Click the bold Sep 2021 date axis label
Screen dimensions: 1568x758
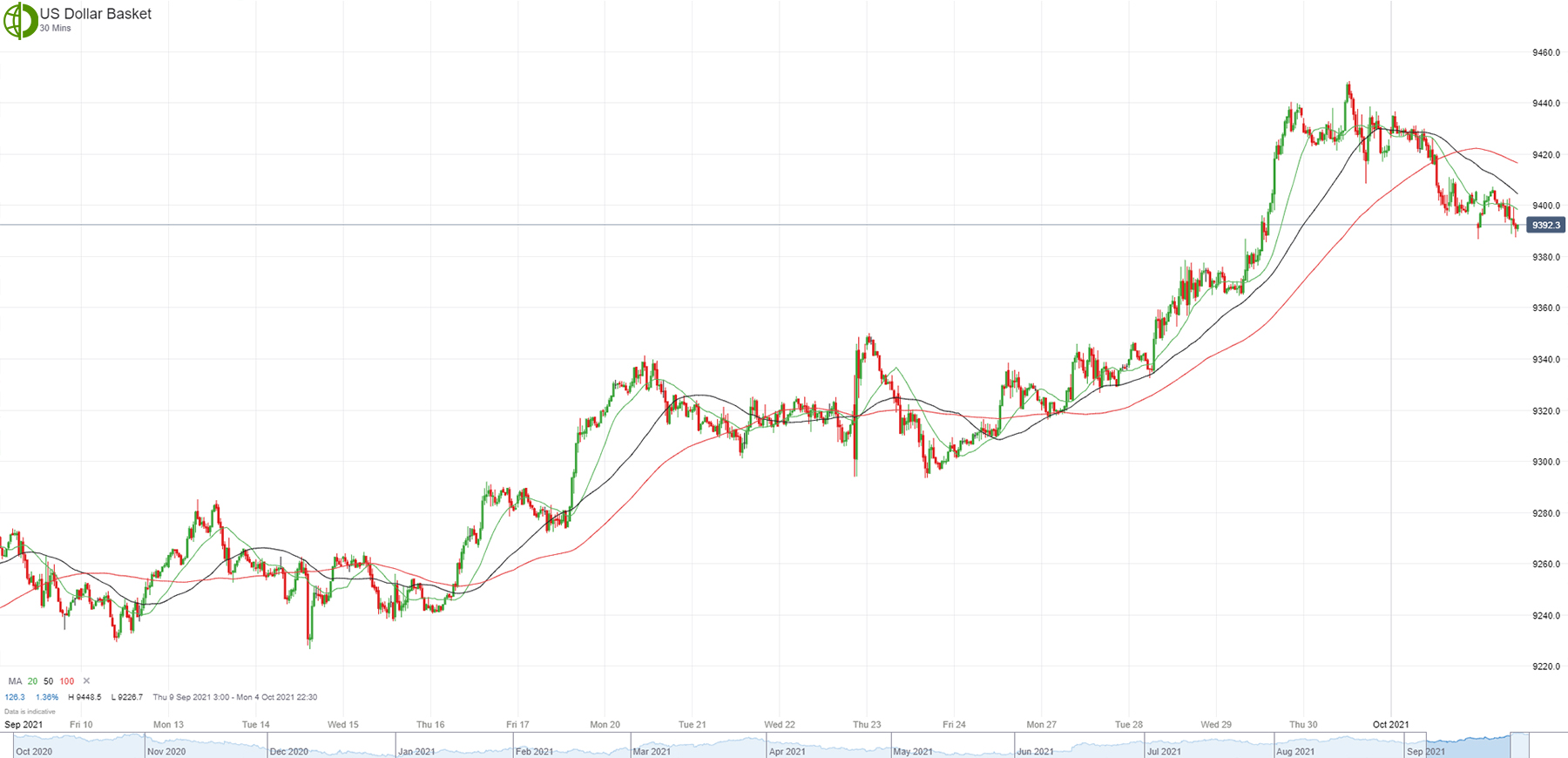click(x=24, y=725)
